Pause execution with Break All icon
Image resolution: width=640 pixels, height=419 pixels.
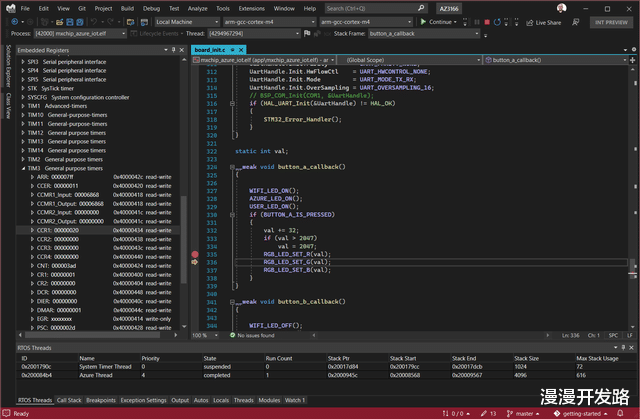pyautogui.click(x=477, y=22)
